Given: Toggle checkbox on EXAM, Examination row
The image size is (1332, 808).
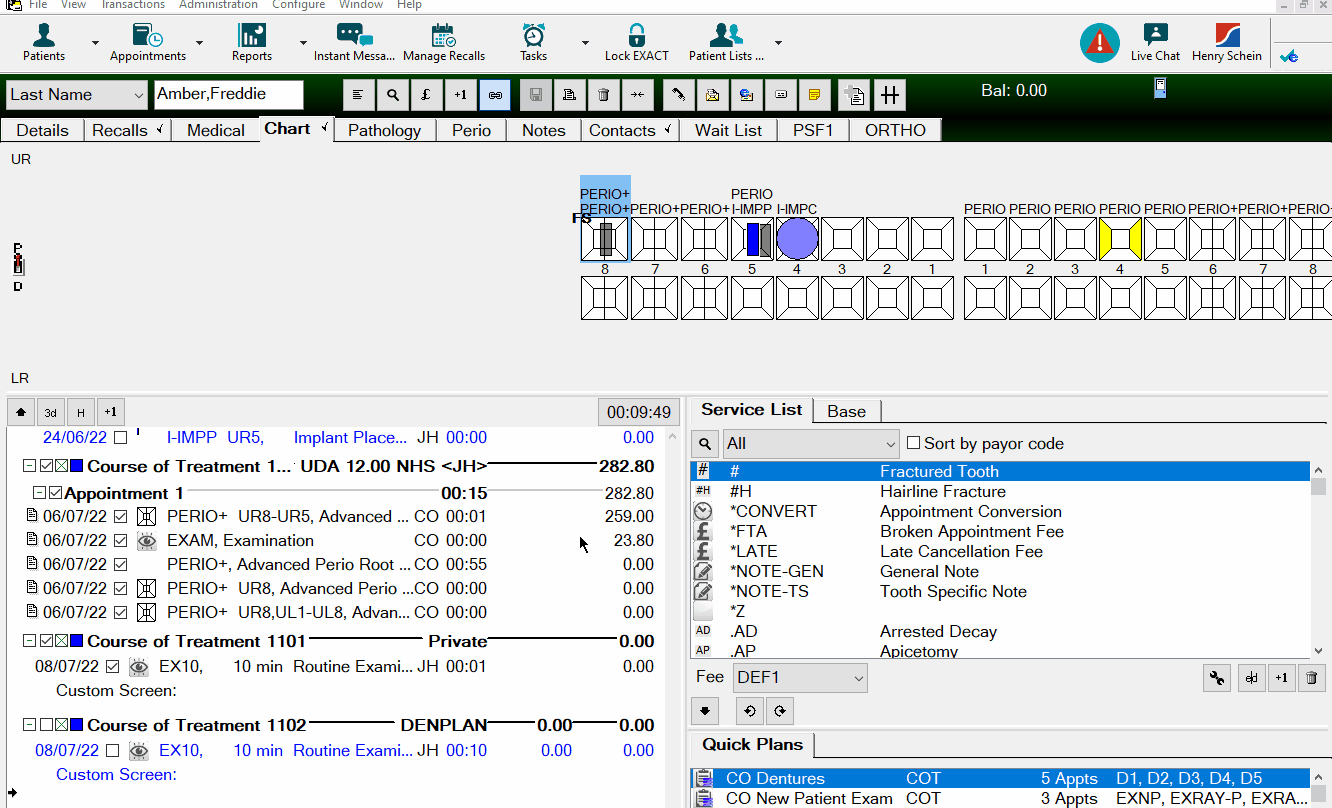Looking at the screenshot, I should 120,541.
